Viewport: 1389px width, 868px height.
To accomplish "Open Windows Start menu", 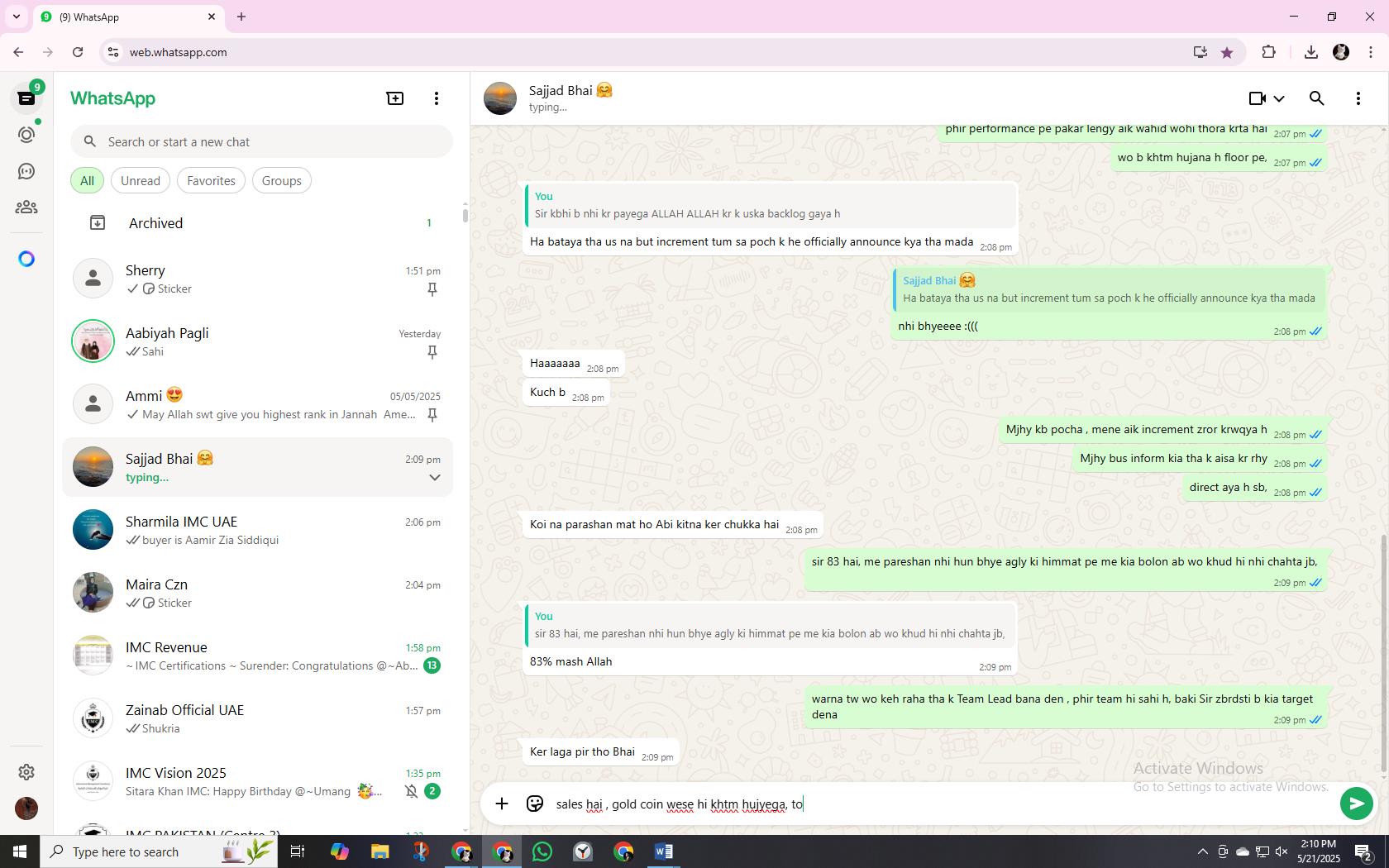I will pyautogui.click(x=20, y=851).
